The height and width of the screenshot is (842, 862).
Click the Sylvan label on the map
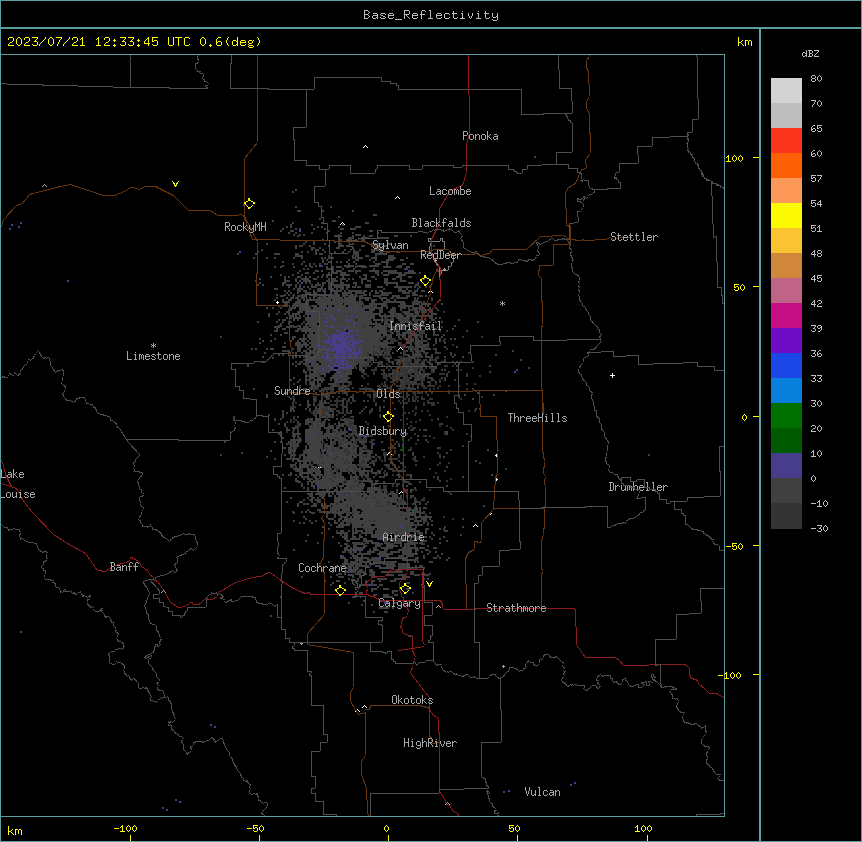390,245
